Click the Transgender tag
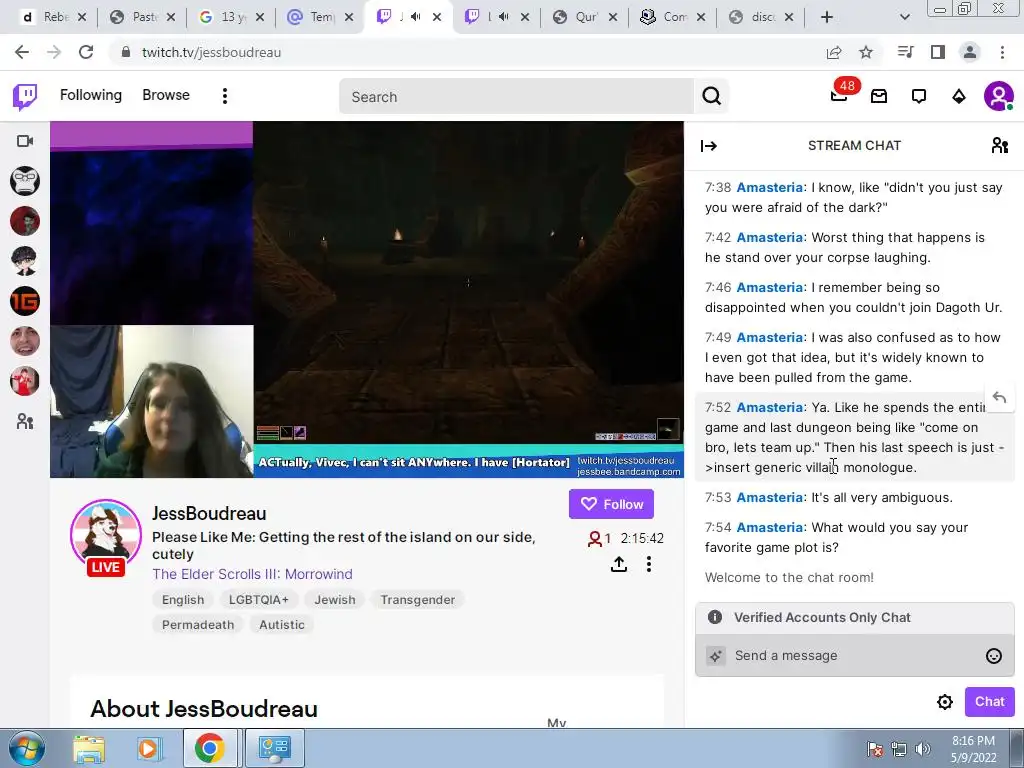Image resolution: width=1024 pixels, height=768 pixels. pos(417,600)
